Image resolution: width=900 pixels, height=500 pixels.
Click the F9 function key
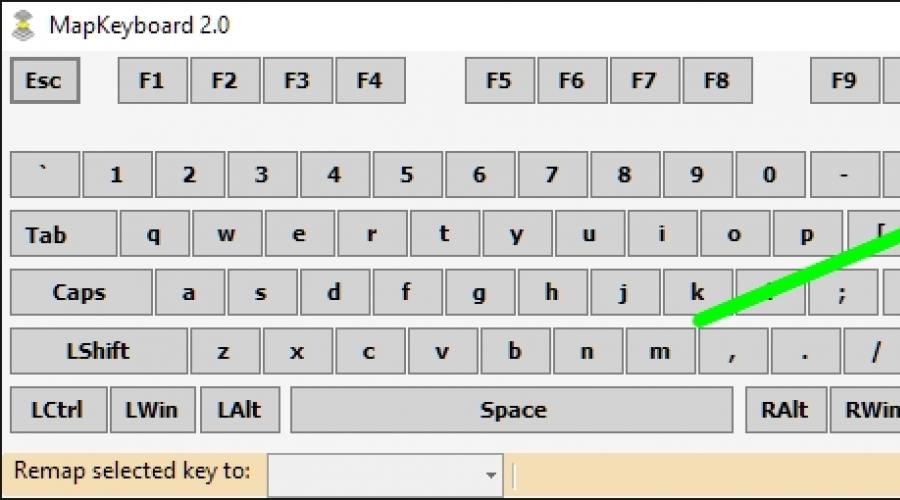(x=844, y=81)
